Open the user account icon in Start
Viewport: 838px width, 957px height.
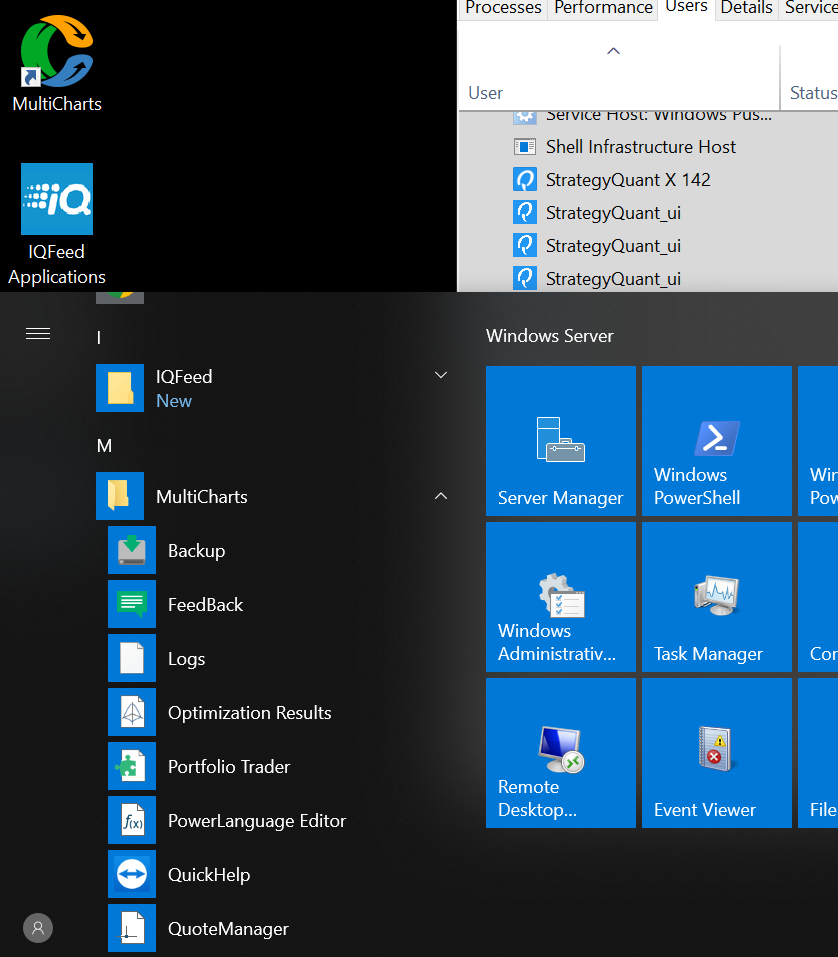pyautogui.click(x=38, y=928)
